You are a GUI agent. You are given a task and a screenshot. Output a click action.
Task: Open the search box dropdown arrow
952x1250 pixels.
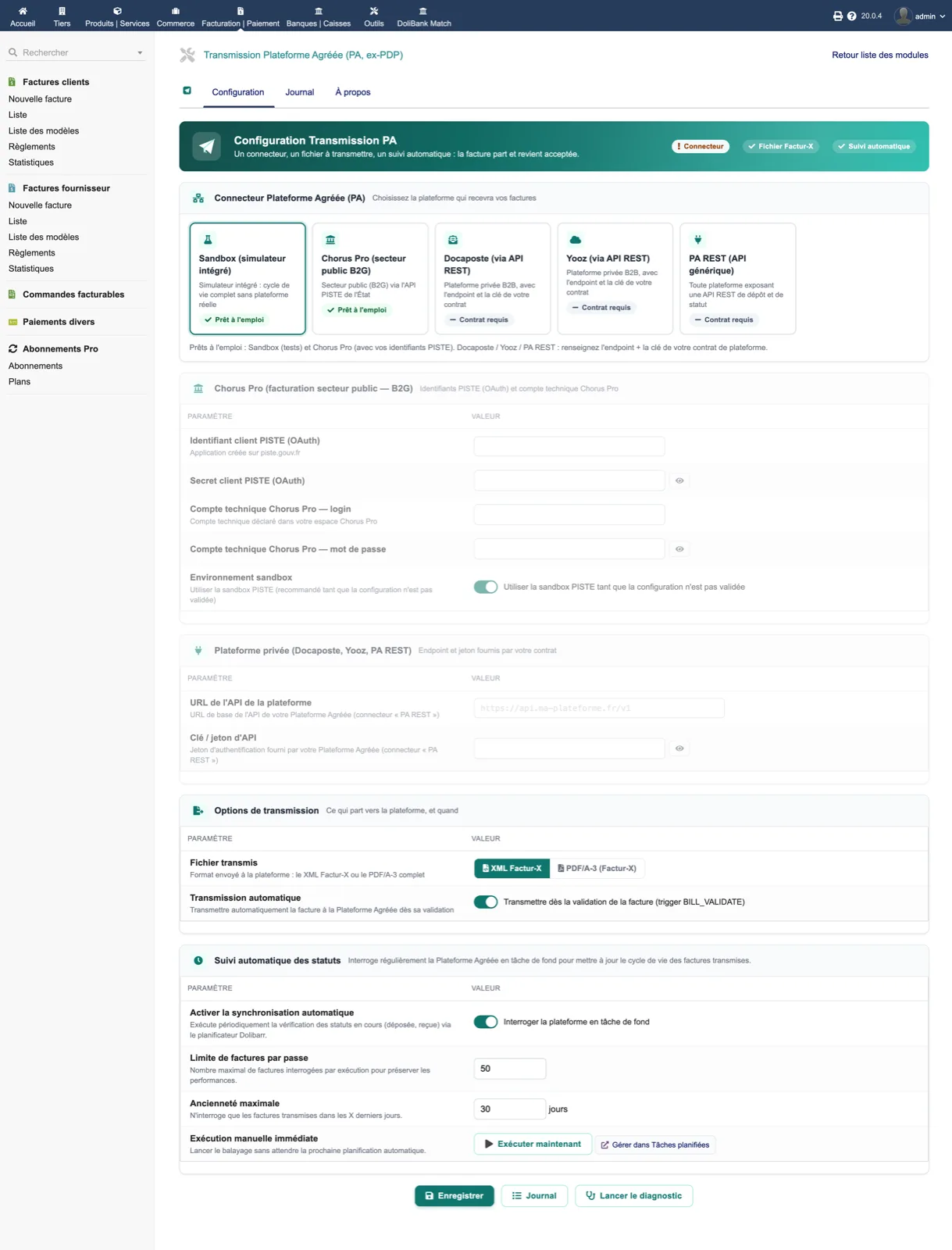(140, 53)
